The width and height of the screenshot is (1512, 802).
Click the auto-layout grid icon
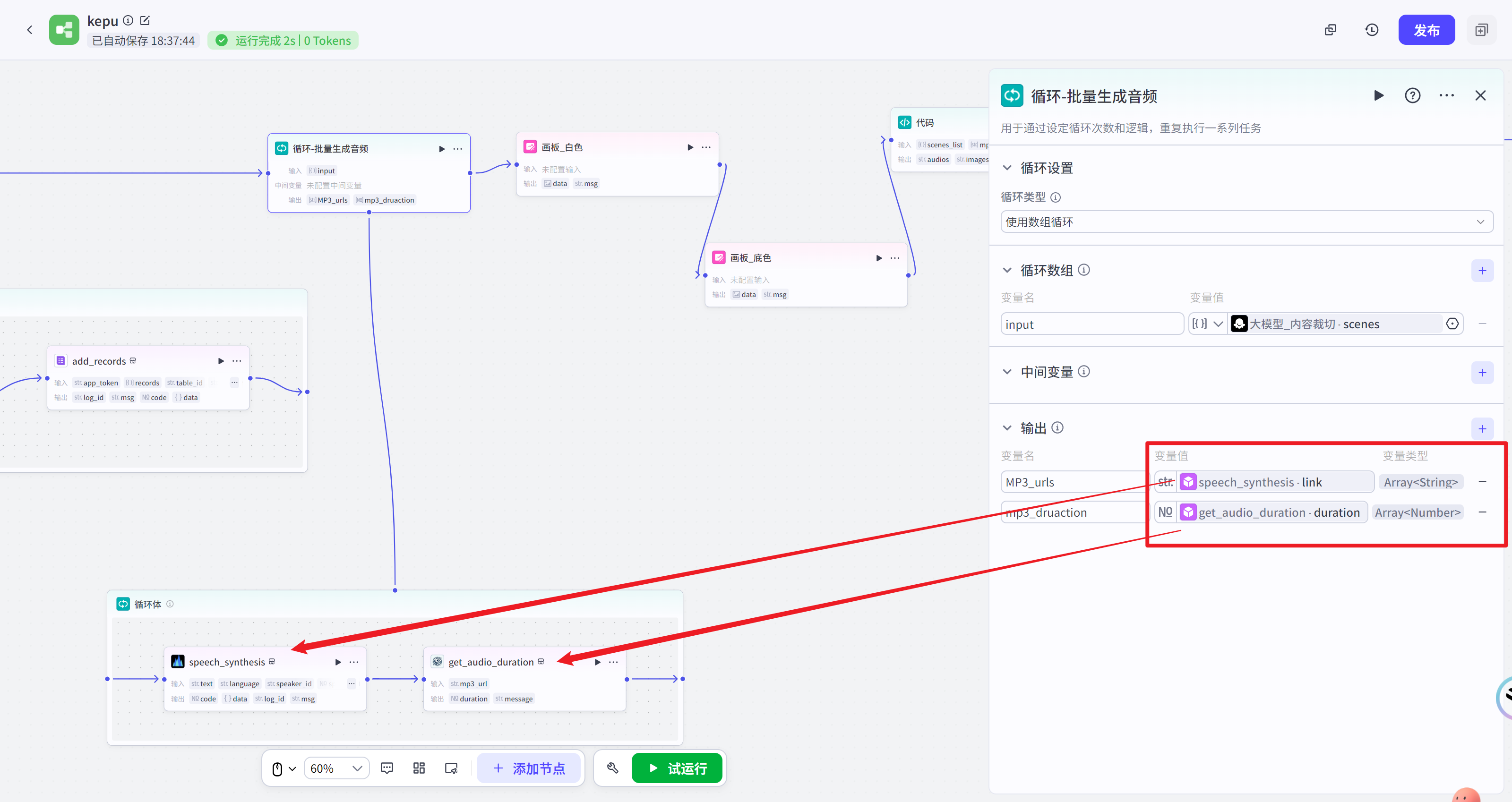coord(419,768)
